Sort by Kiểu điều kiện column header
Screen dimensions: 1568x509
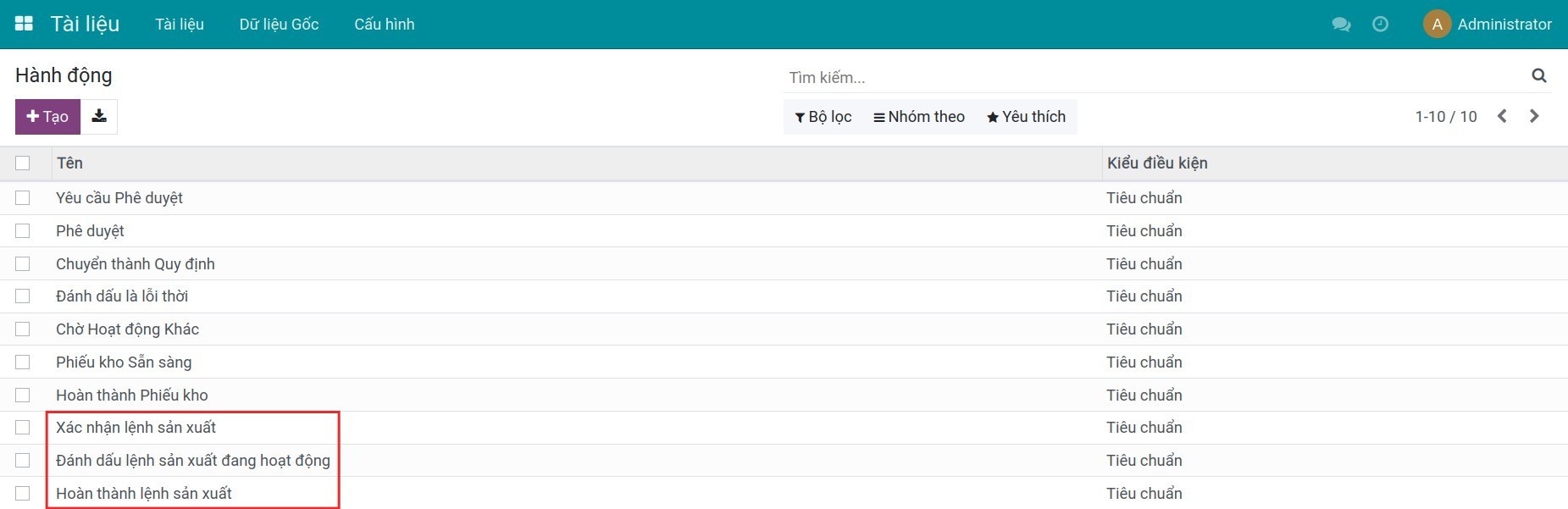pyautogui.click(x=1157, y=163)
